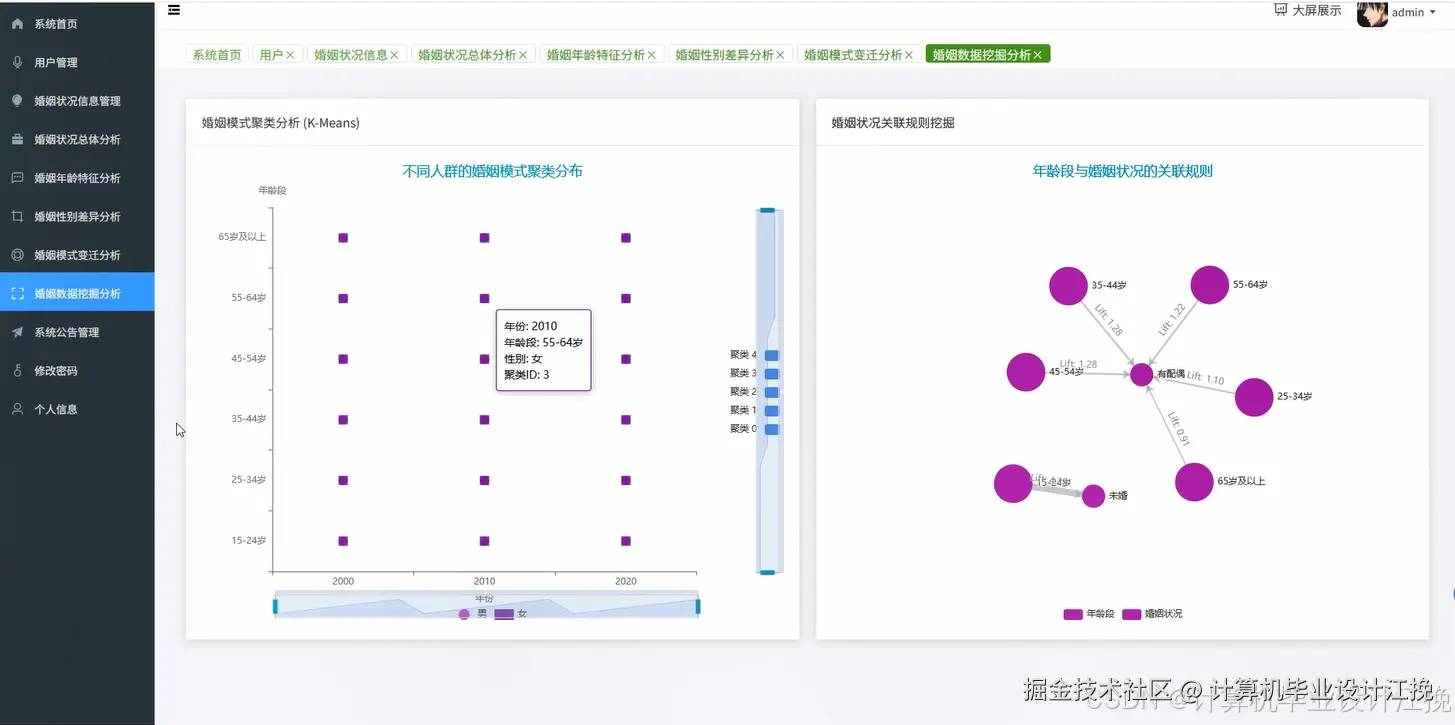Click the top handle of vertical zoom slider

pos(767,210)
